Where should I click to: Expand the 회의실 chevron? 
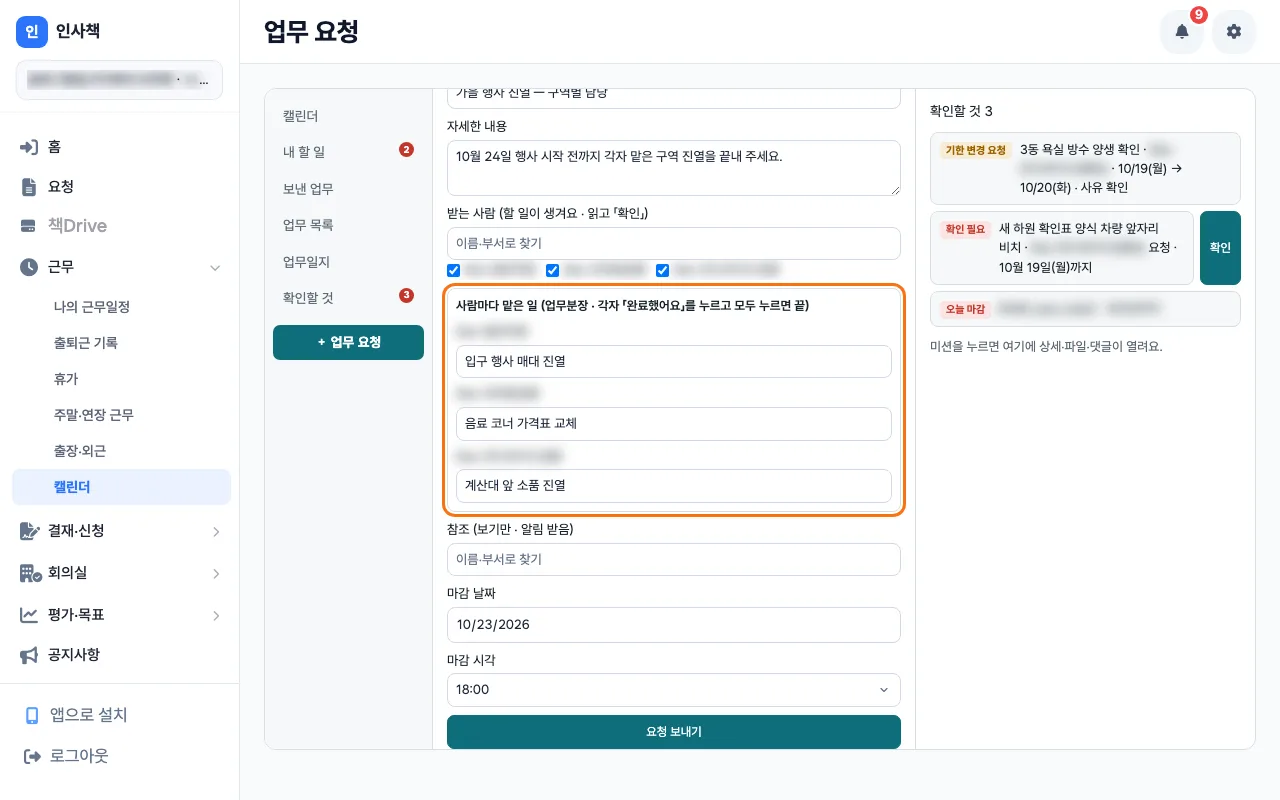pos(216,573)
